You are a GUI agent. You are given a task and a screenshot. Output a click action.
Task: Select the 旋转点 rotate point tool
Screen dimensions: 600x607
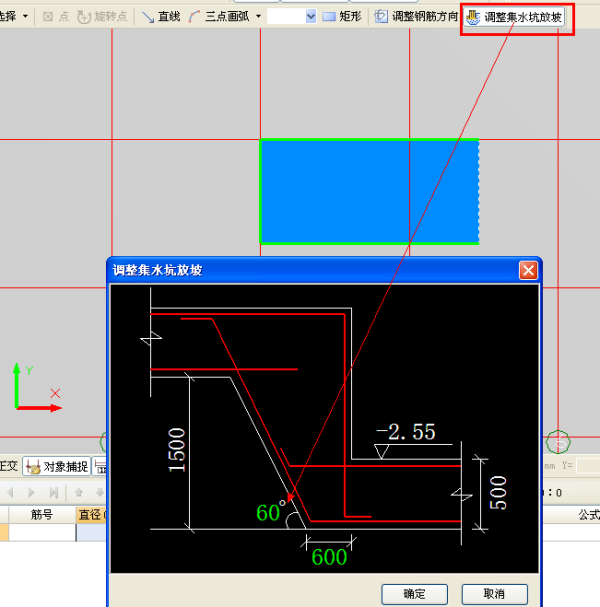(102, 17)
